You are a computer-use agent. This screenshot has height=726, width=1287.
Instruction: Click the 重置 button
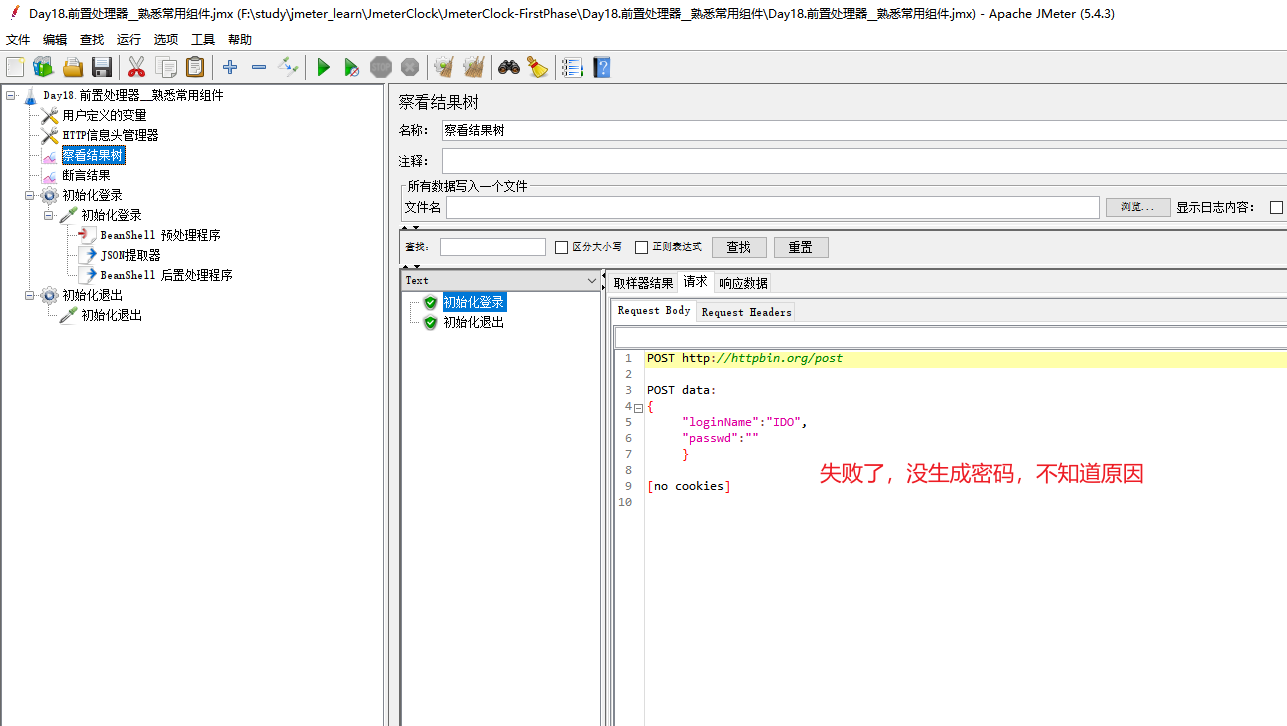(x=801, y=247)
